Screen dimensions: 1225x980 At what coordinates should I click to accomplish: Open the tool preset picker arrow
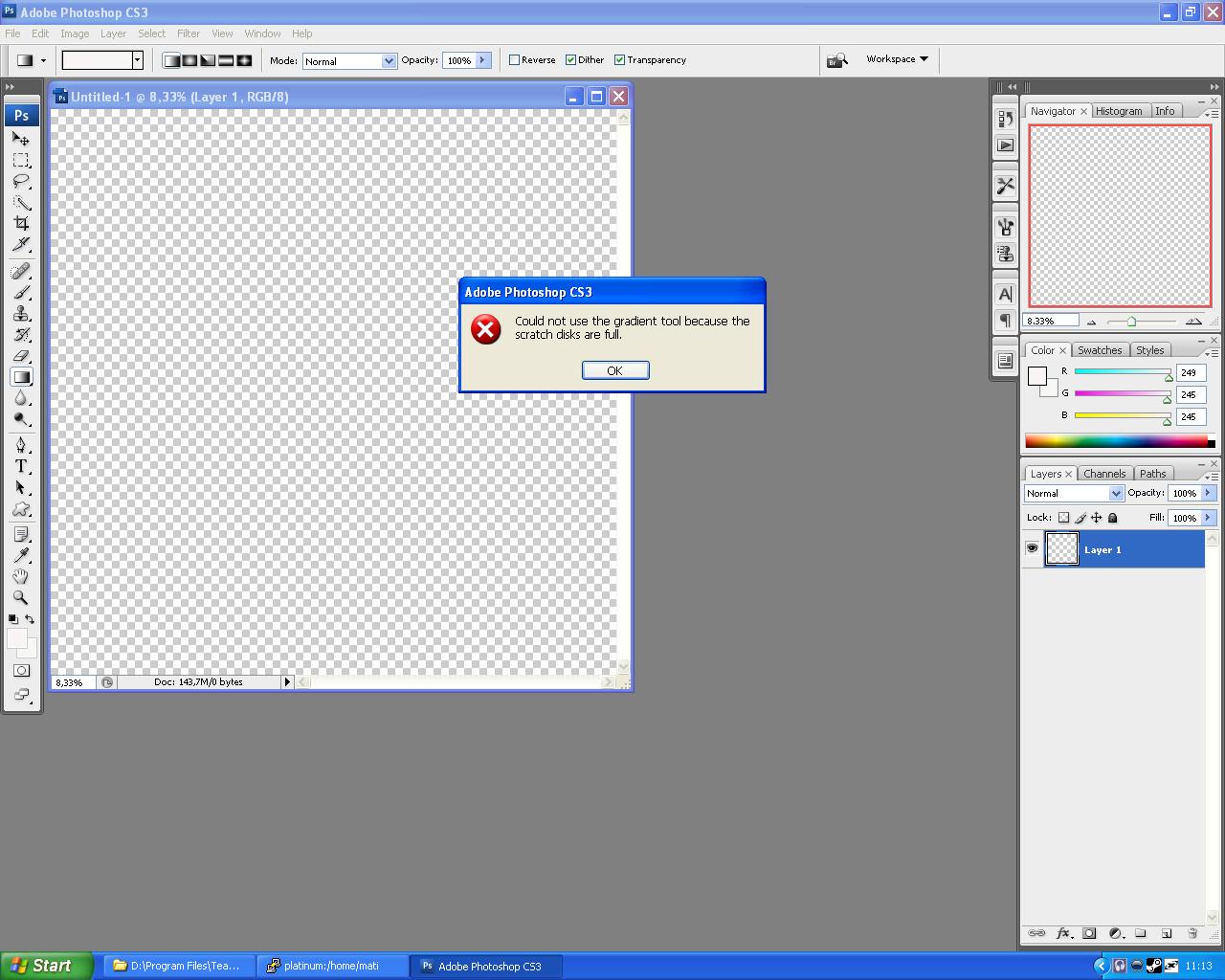coord(43,60)
